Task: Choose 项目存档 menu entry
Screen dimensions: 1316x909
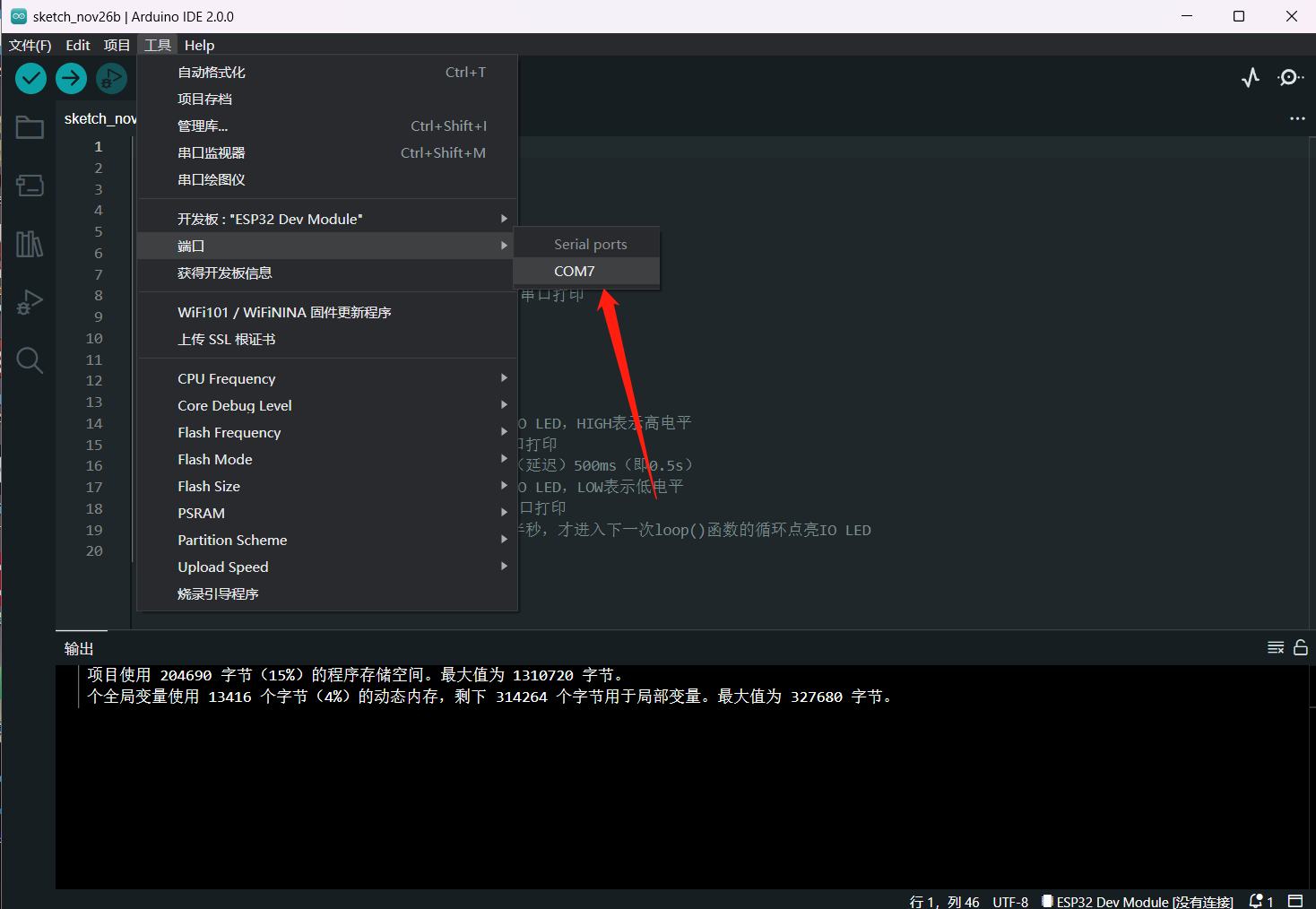Action: click(x=327, y=100)
